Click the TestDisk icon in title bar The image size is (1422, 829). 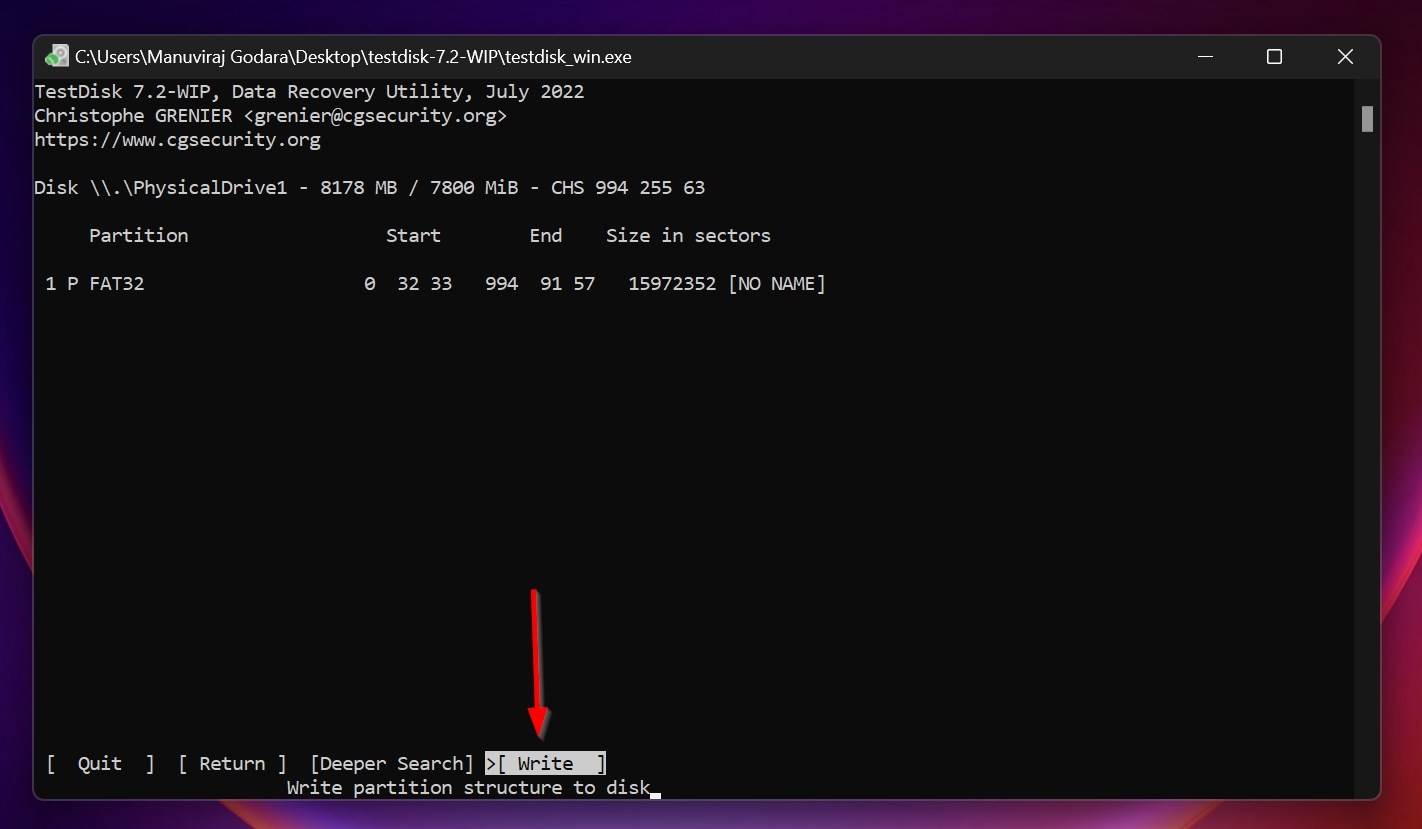(57, 57)
